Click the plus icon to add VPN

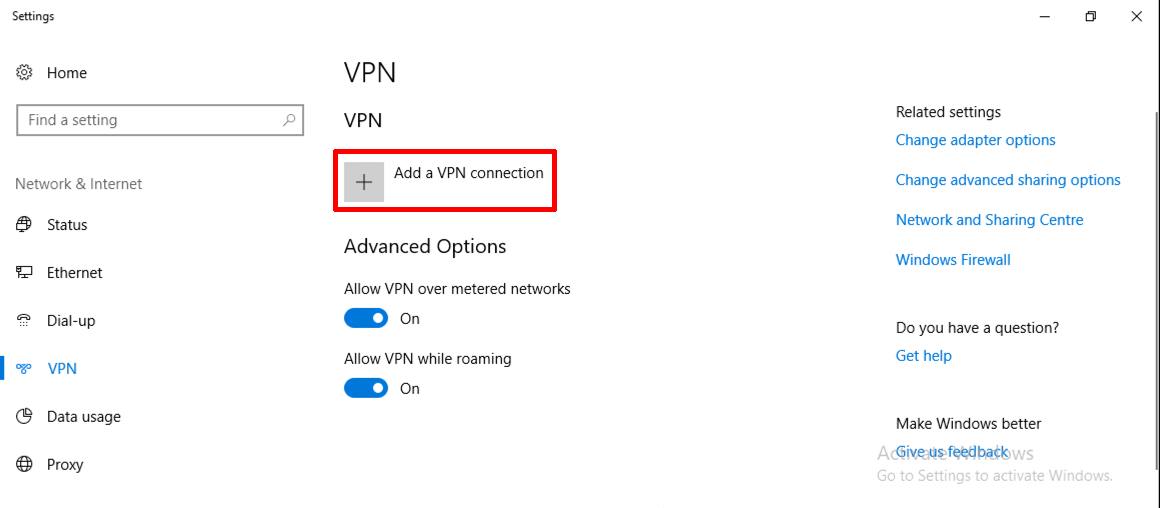coord(364,182)
